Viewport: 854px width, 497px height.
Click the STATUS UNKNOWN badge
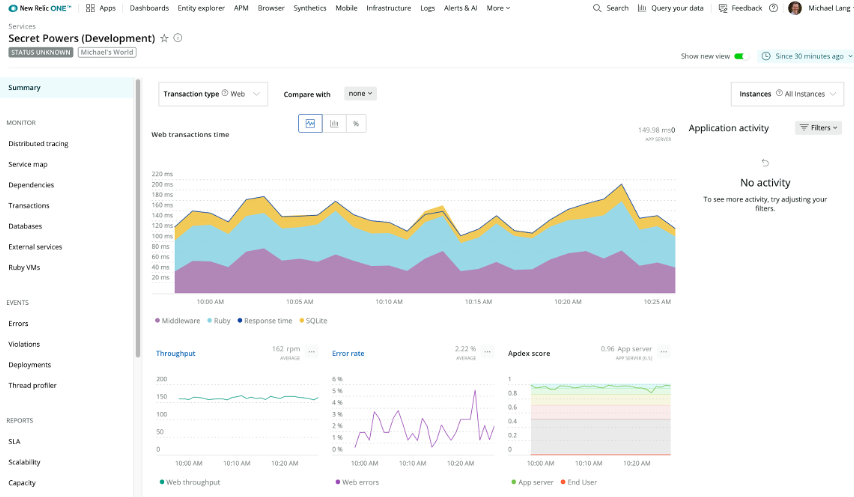pos(41,52)
